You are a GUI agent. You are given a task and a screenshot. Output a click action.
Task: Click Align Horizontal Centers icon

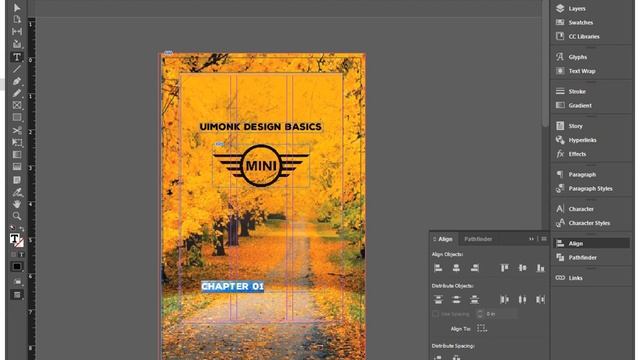[x=456, y=268]
